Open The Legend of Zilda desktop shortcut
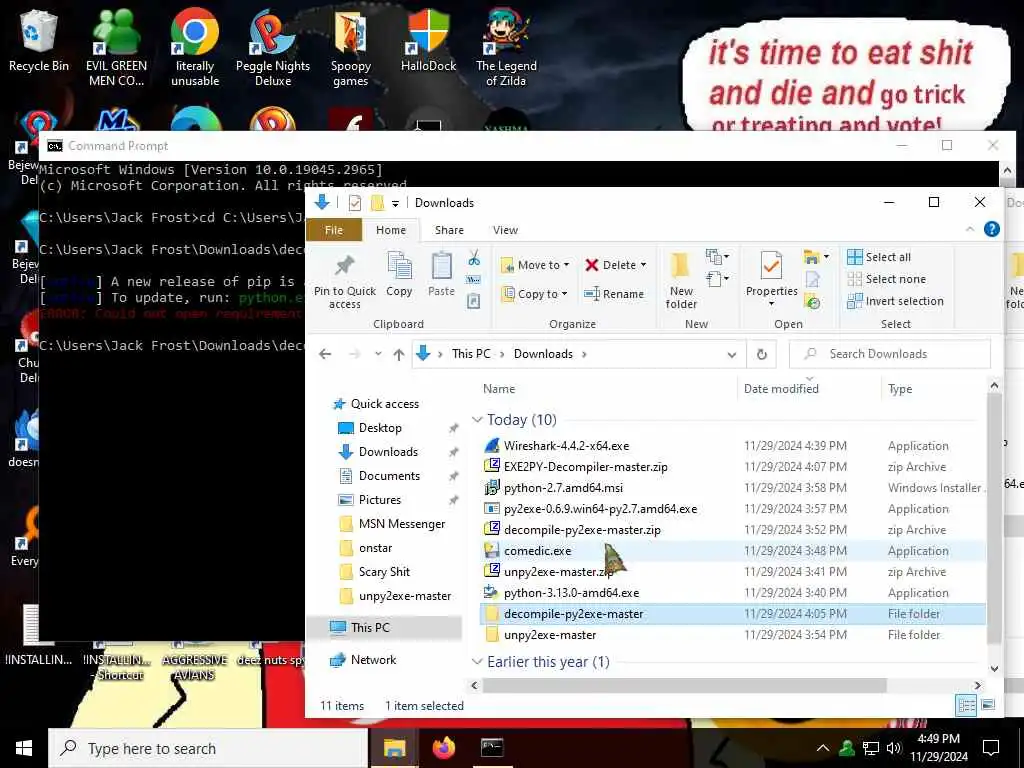Viewport: 1024px width, 768px height. click(x=506, y=47)
